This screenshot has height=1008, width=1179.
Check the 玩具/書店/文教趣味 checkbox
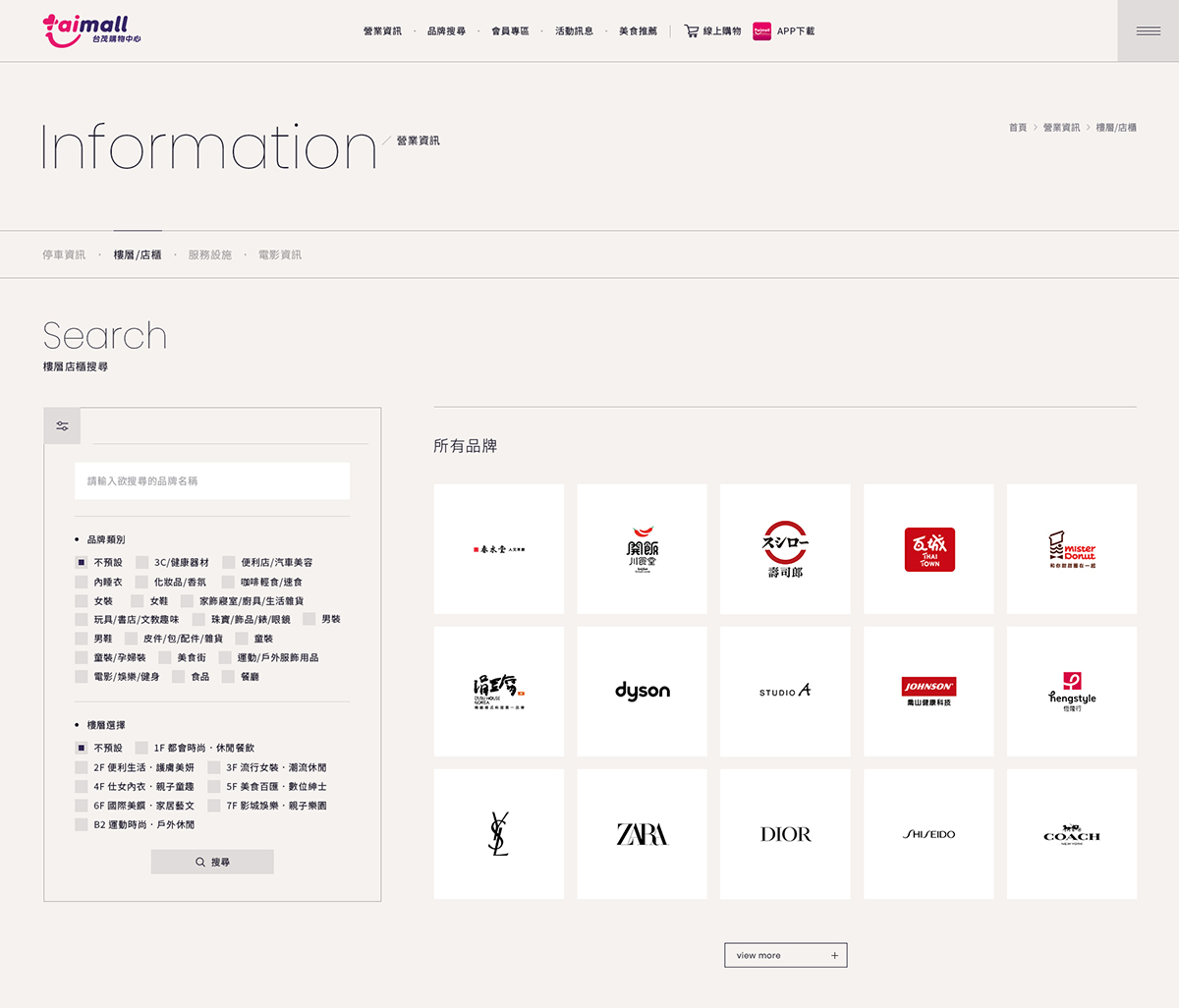82,620
